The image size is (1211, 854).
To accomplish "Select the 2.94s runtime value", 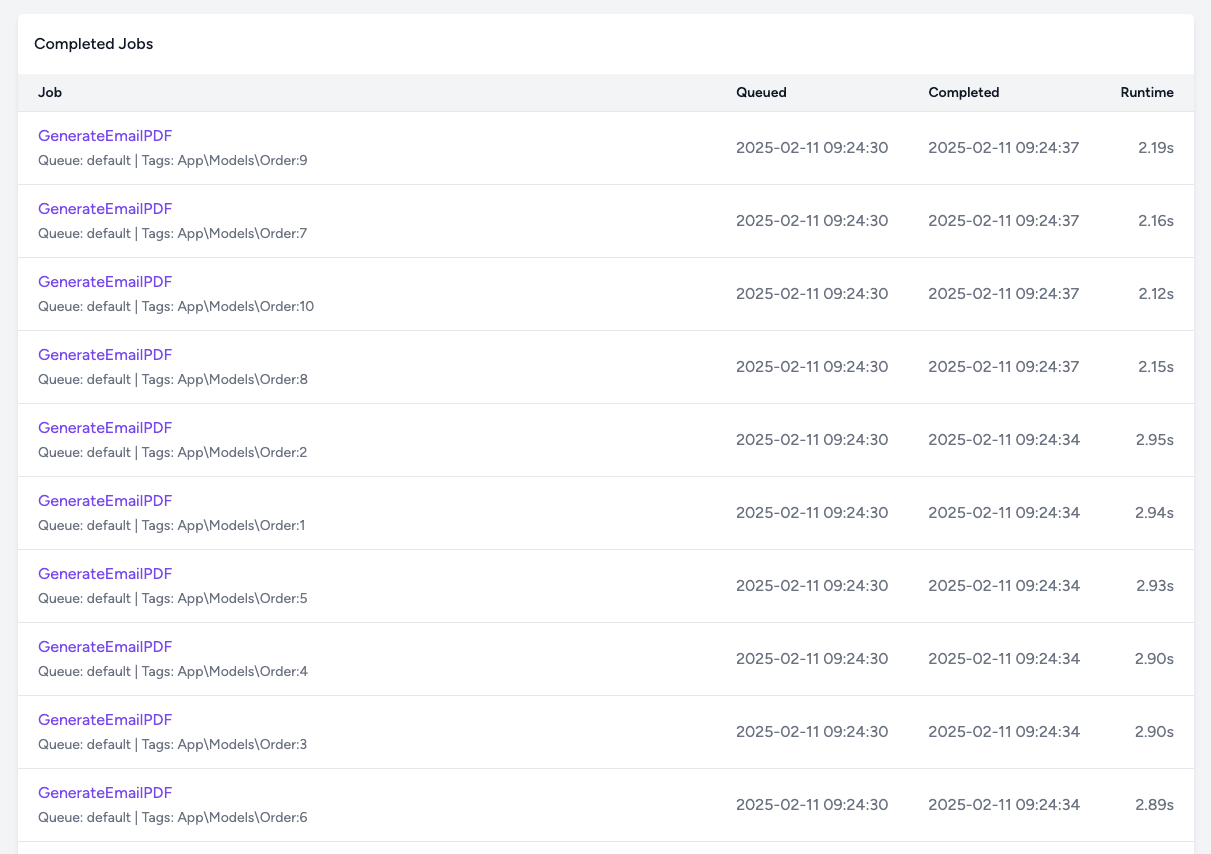I will 1154,513.
